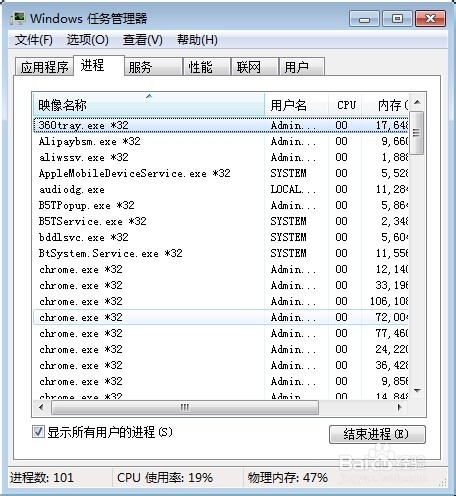Select the 进程 tab
Screen dimensions: 456x496
click(99, 66)
